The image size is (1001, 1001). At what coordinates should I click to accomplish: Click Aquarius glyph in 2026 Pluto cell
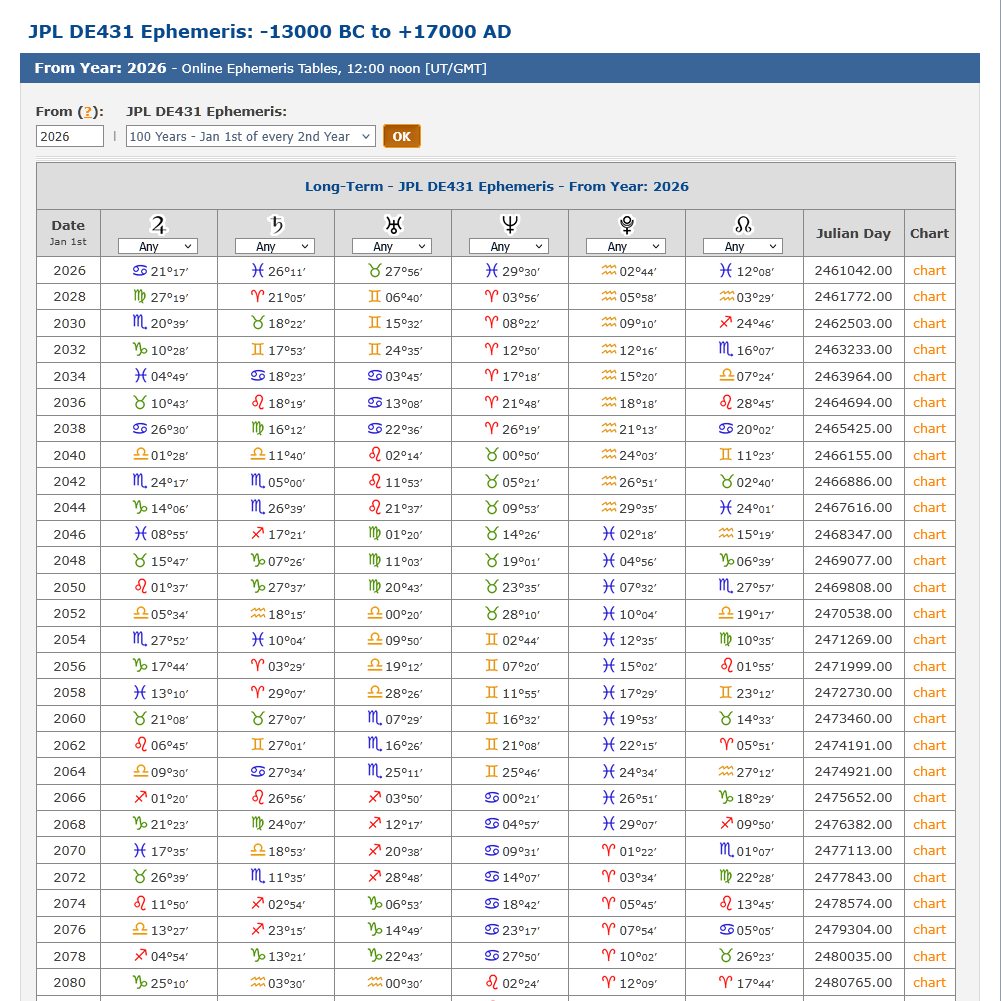(608, 271)
